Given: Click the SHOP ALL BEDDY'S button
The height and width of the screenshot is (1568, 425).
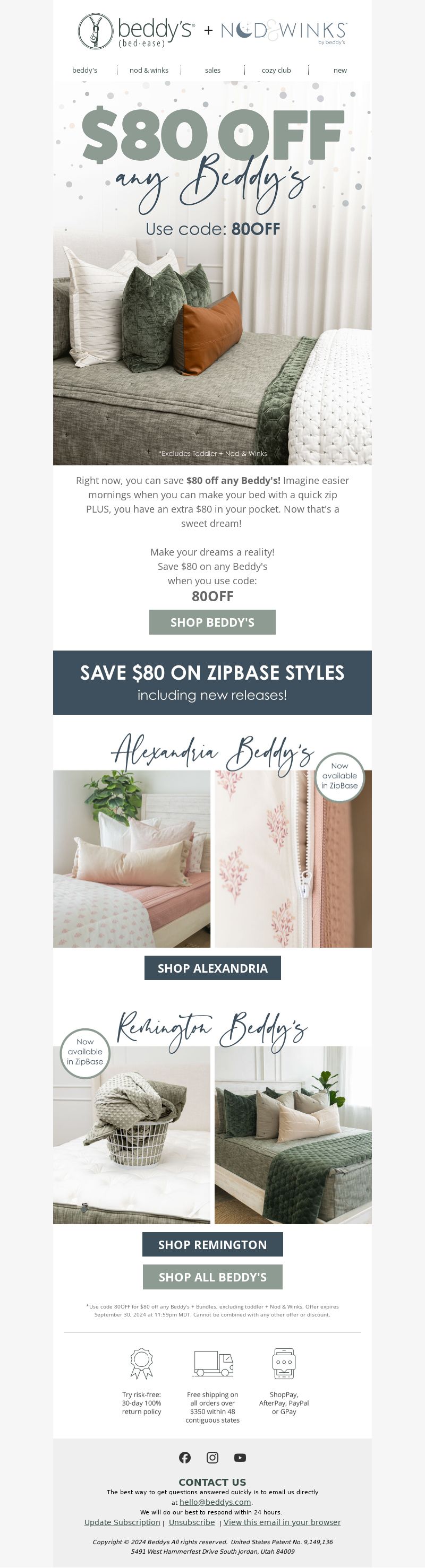Looking at the screenshot, I should pyautogui.click(x=212, y=1277).
